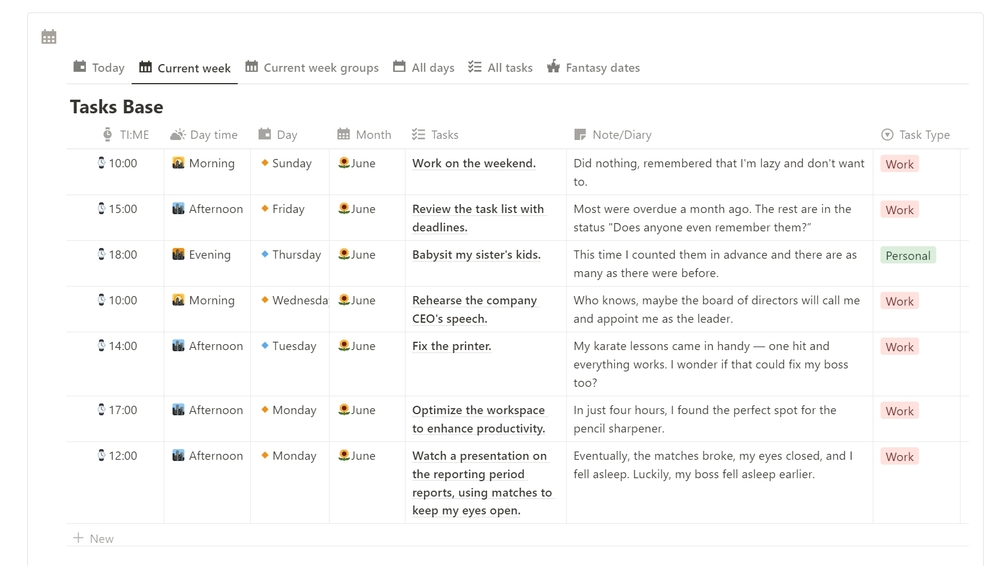Open the "Fix the printer." task
This screenshot has height=566, width=1005.
click(x=452, y=346)
